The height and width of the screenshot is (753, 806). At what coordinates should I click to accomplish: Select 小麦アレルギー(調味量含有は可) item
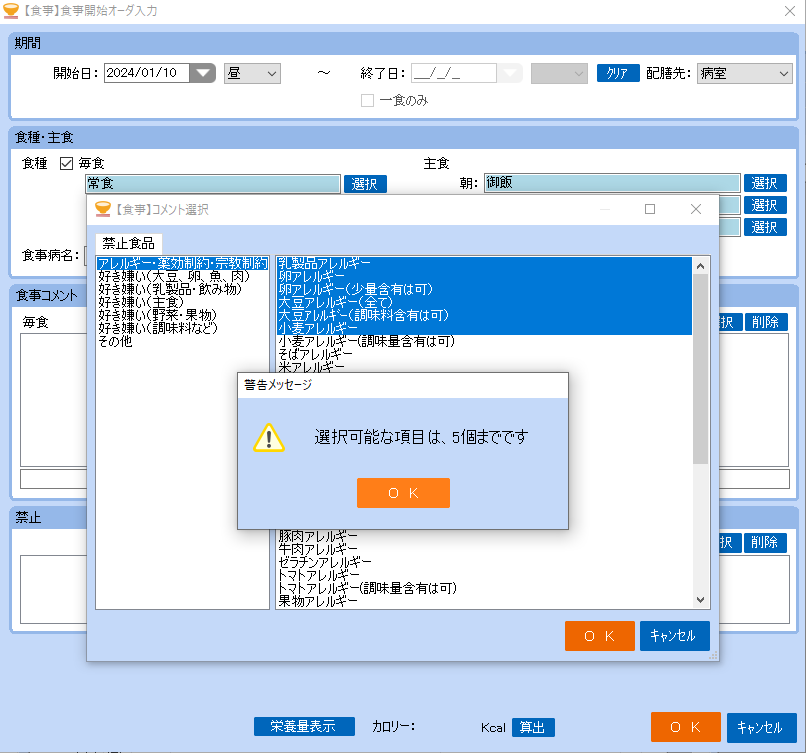(484, 341)
